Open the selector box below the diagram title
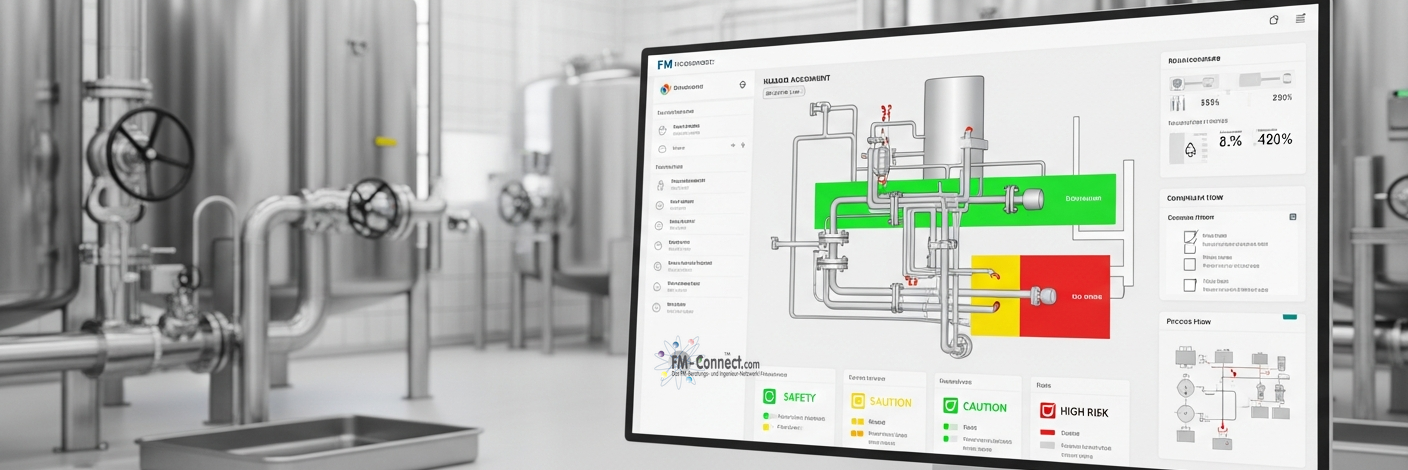This screenshot has height=470, width=1408. click(784, 92)
